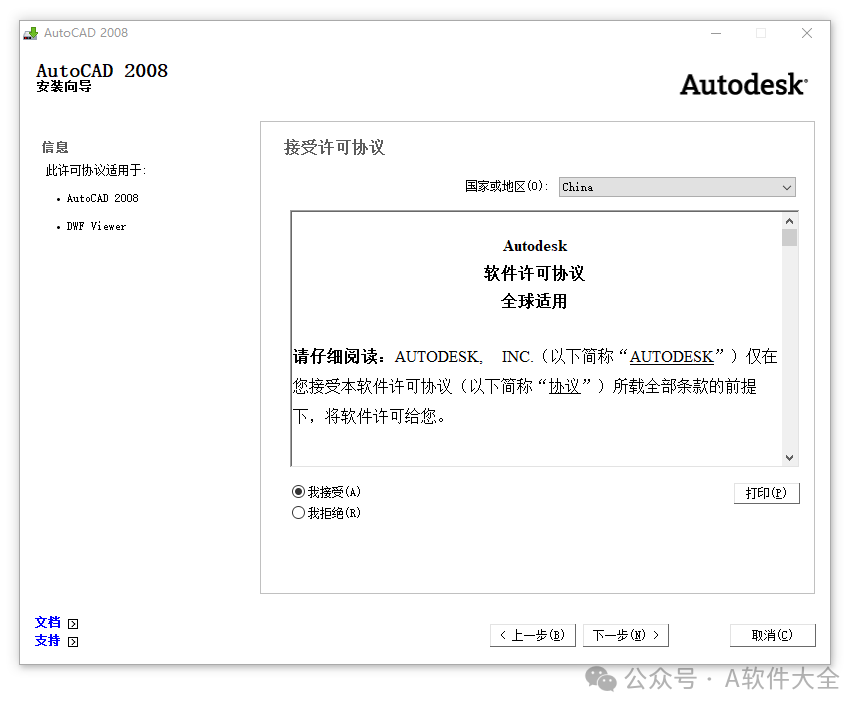The width and height of the screenshot is (867, 713).
Task: Click the arrow icon beside 支持
Action: pos(73,642)
